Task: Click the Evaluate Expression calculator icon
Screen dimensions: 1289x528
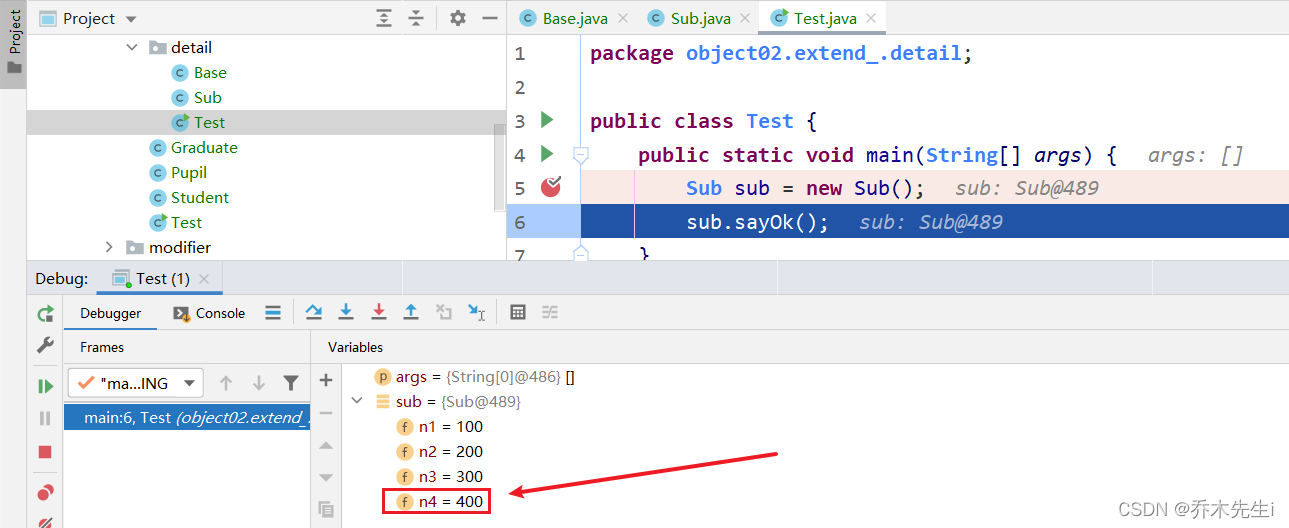Action: click(518, 312)
